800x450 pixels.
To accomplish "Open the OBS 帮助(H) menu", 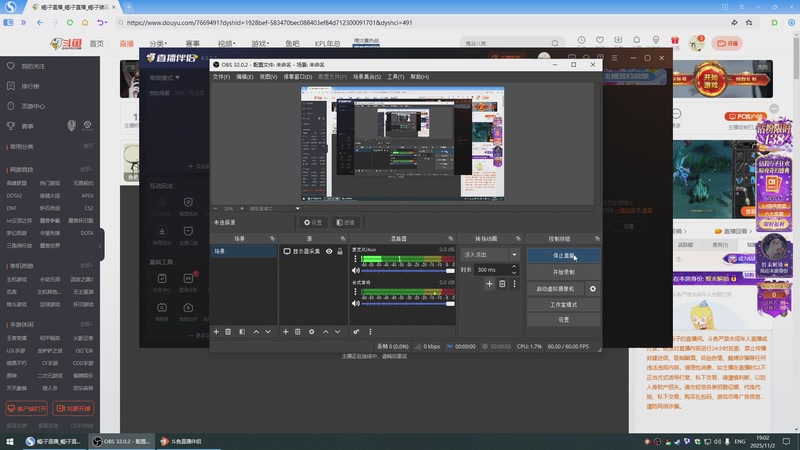I will click(x=419, y=77).
